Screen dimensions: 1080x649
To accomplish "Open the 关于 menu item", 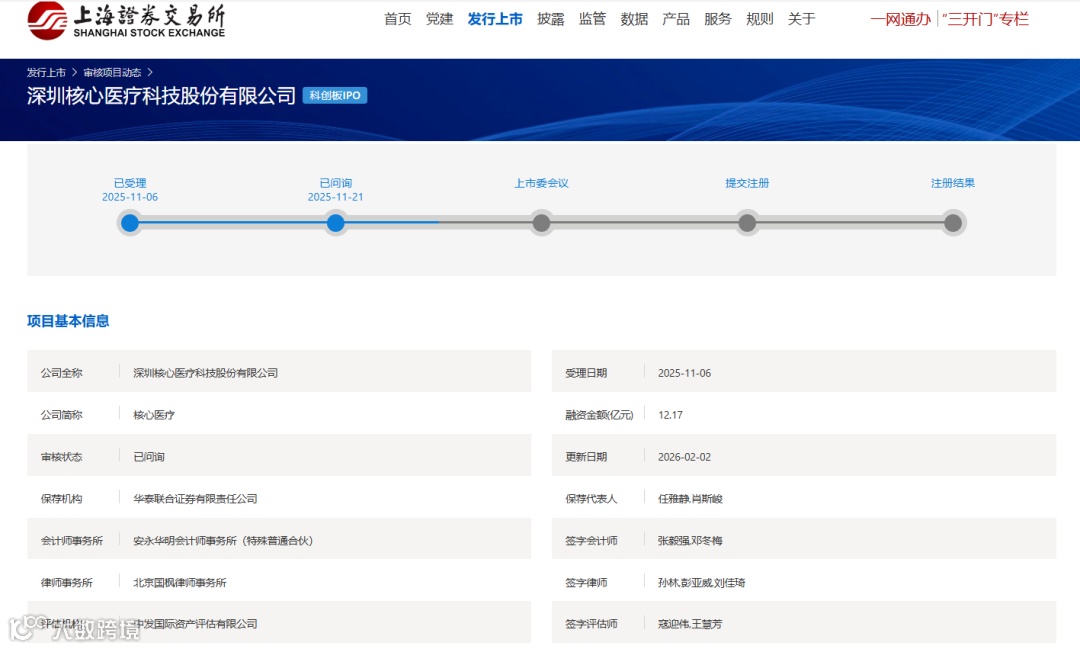I will click(x=802, y=19).
